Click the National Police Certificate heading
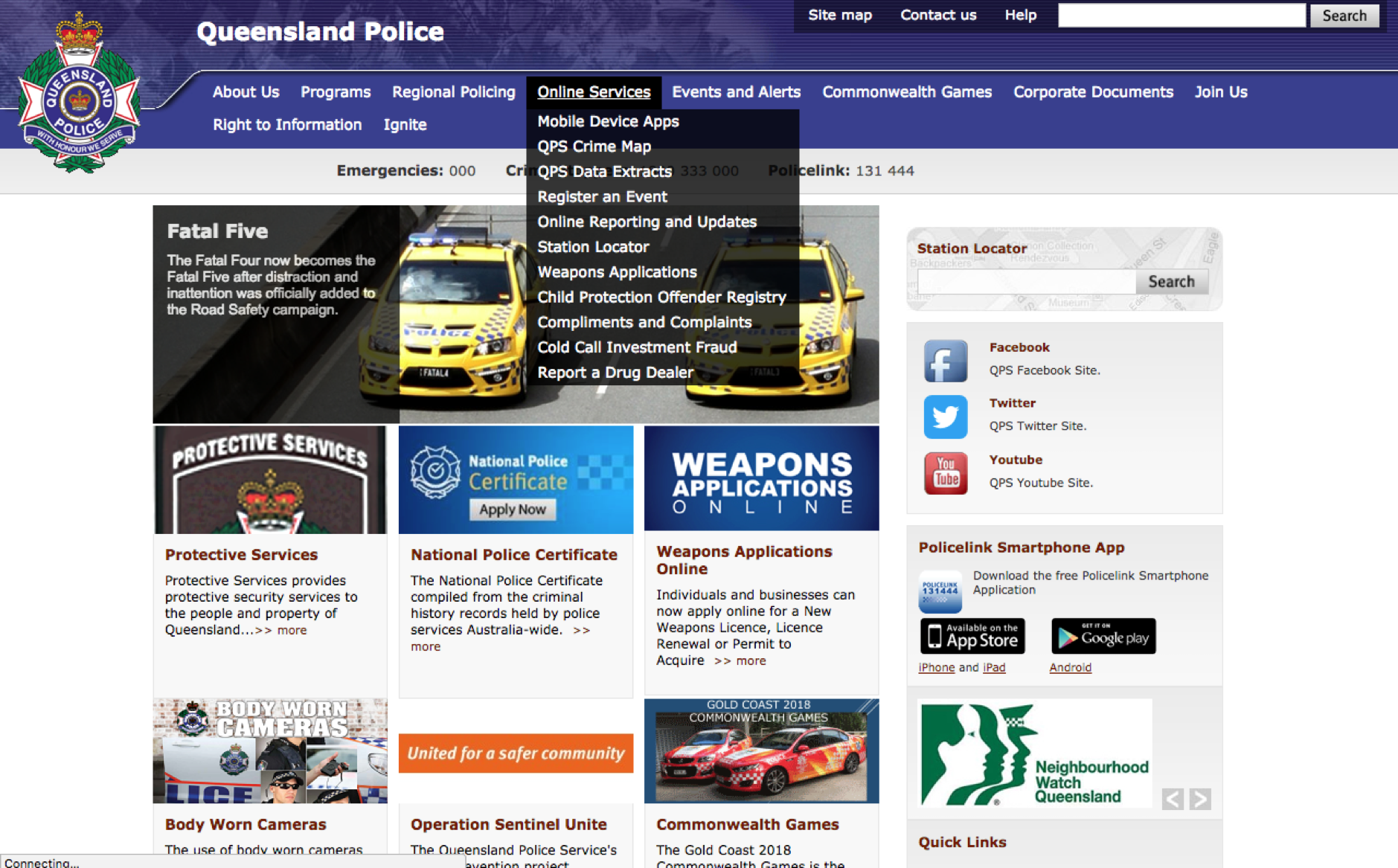 click(514, 555)
